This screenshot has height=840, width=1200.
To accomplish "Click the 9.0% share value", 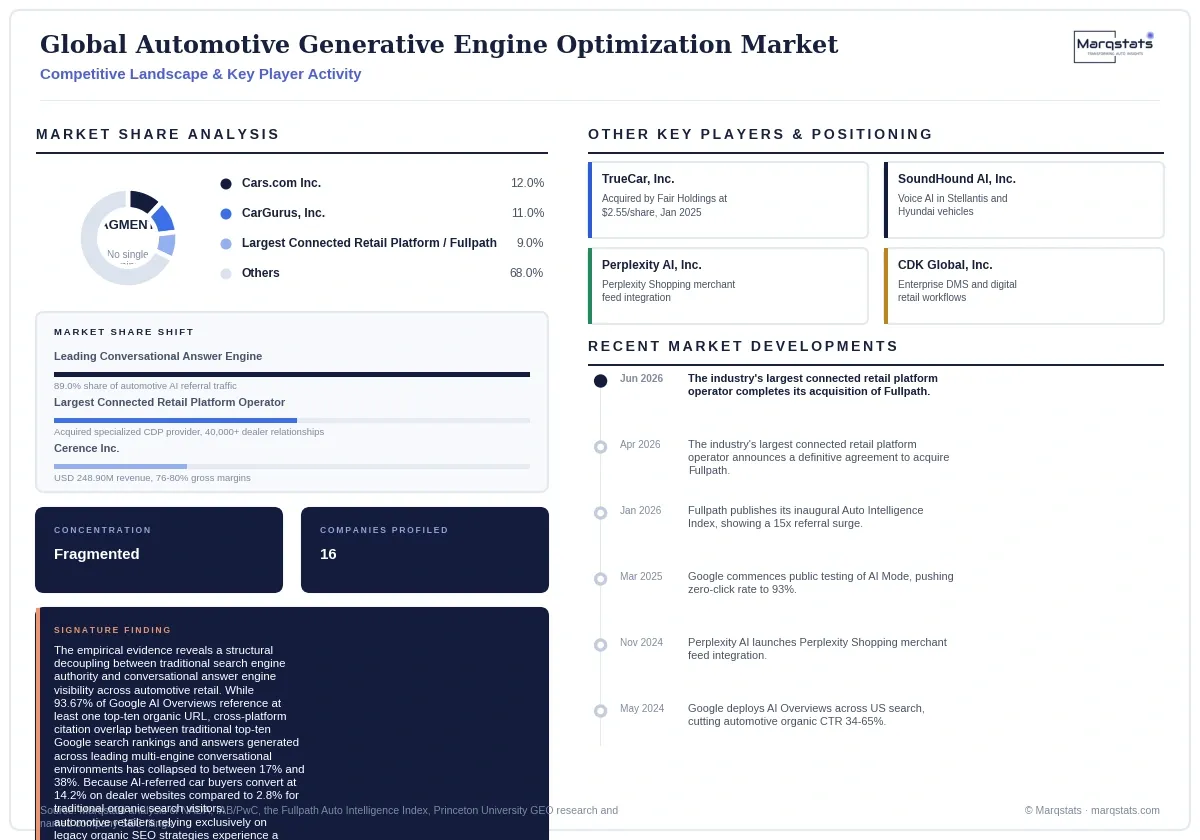I will pos(530,243).
